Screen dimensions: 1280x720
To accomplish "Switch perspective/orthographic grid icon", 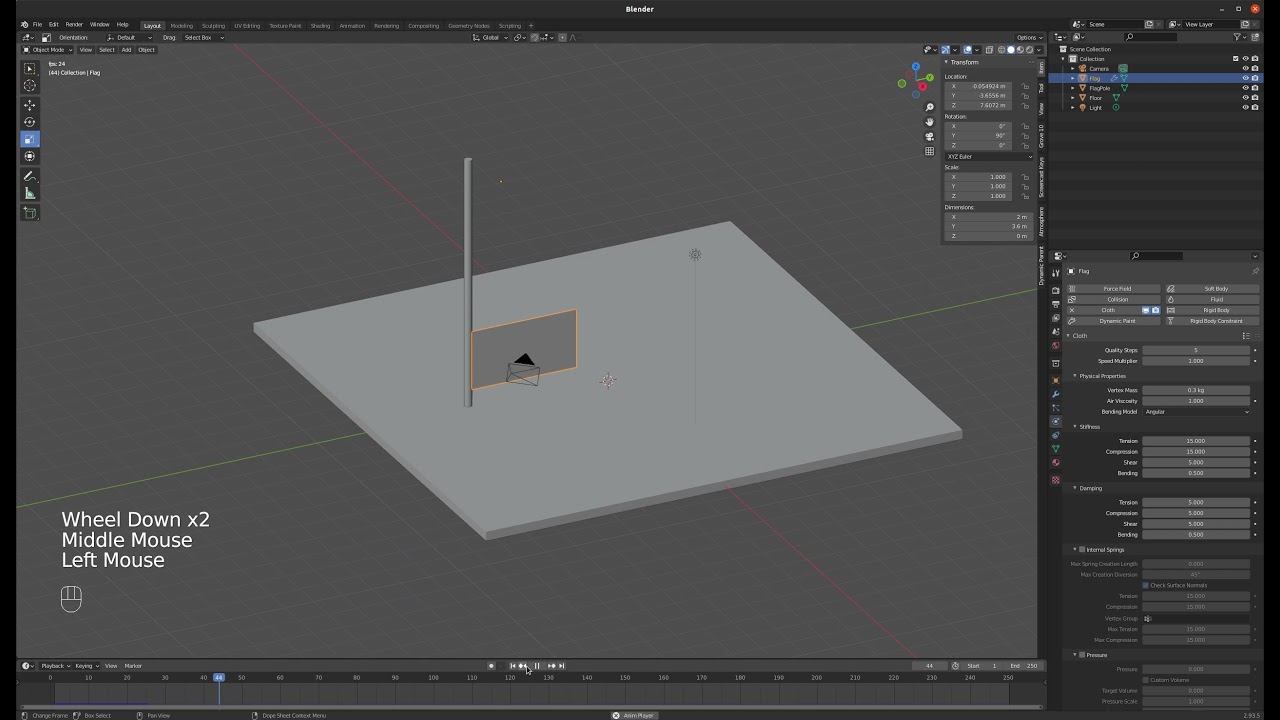I will (929, 152).
